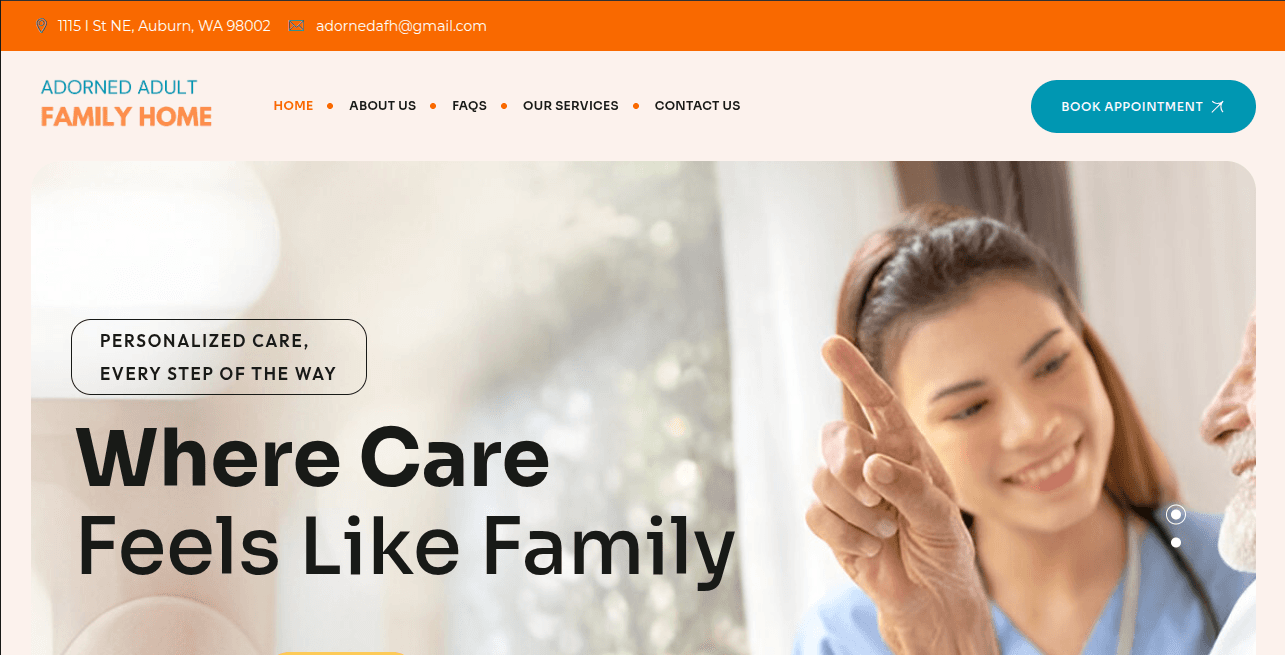Click the adornedafh@gmail.com email link
Viewport: 1285px width, 655px height.
pyautogui.click(x=401, y=26)
